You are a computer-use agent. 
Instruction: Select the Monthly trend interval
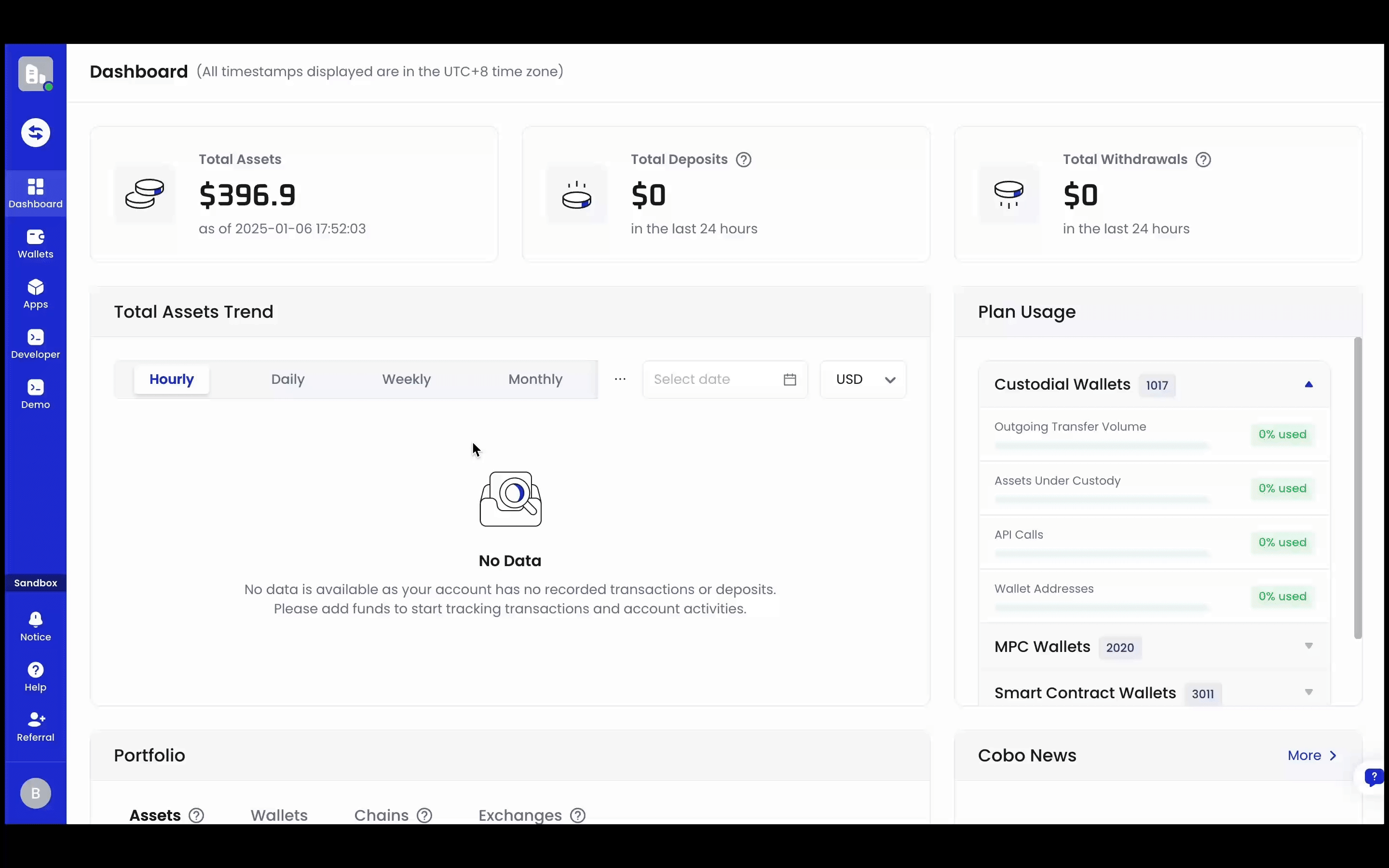535,380
